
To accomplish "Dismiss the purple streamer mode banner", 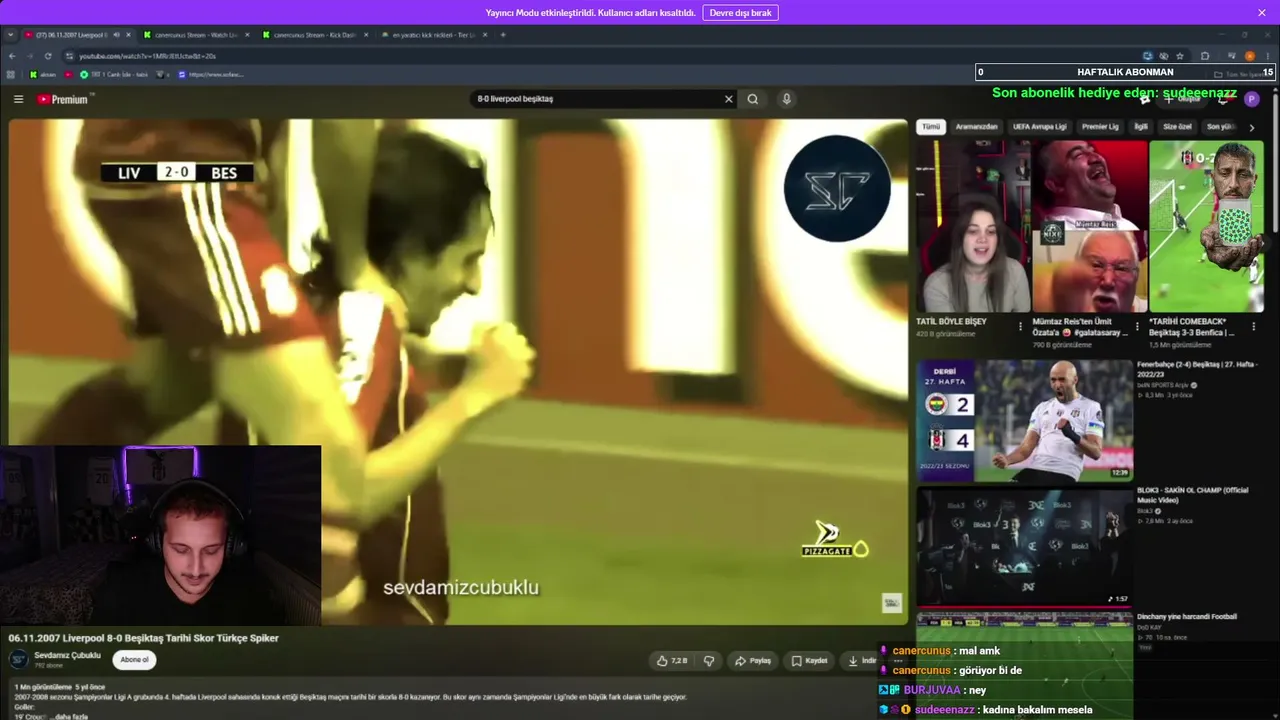I will pyautogui.click(x=1262, y=13).
